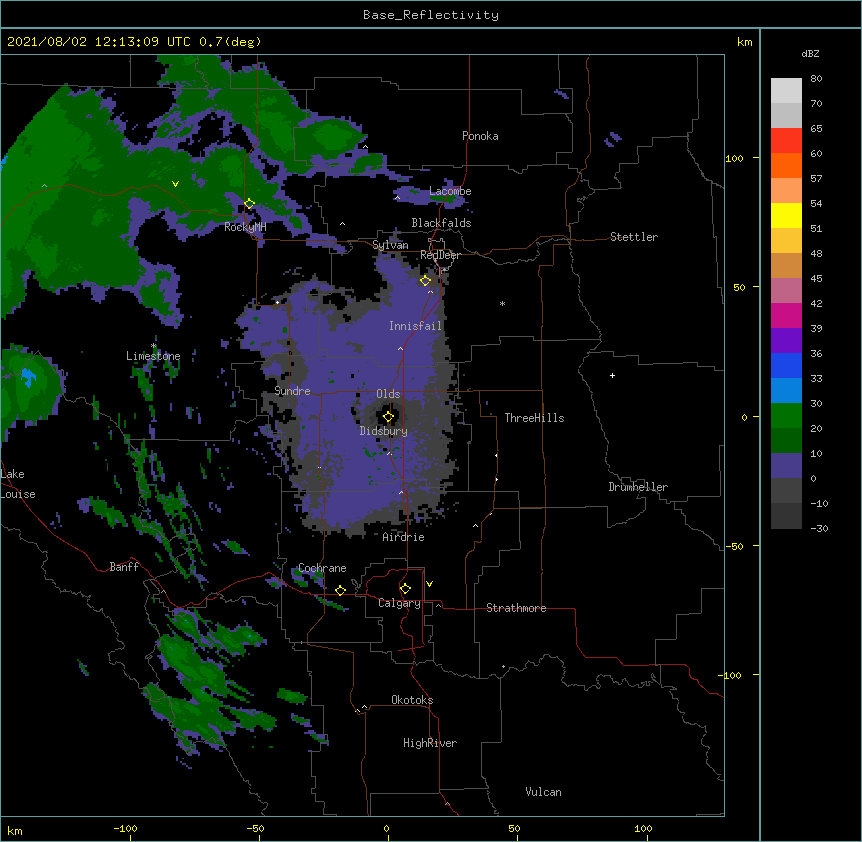Click the -50 tick on the right axis
Screen dimensions: 862x842
point(734,546)
